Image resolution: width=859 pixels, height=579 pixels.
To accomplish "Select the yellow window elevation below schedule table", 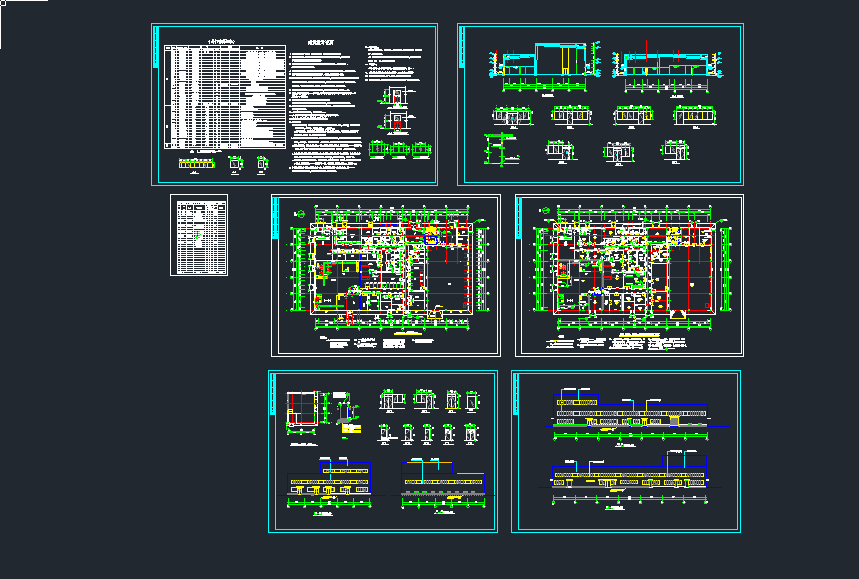I will click(196, 161).
